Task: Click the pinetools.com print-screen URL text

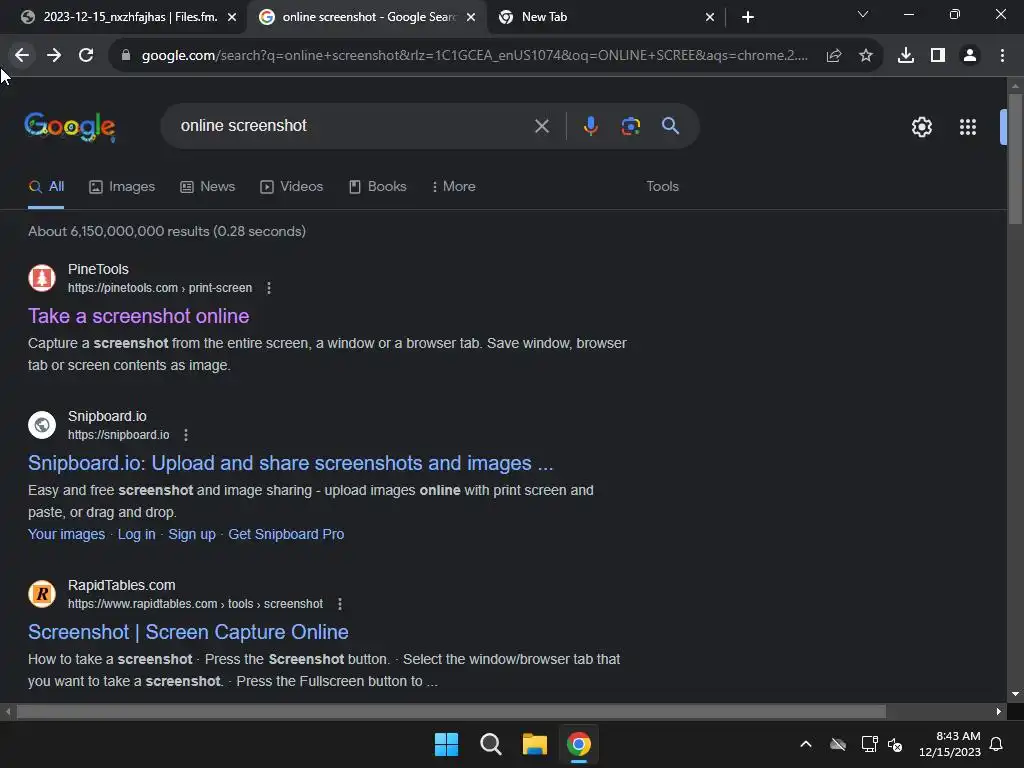Action: [160, 288]
